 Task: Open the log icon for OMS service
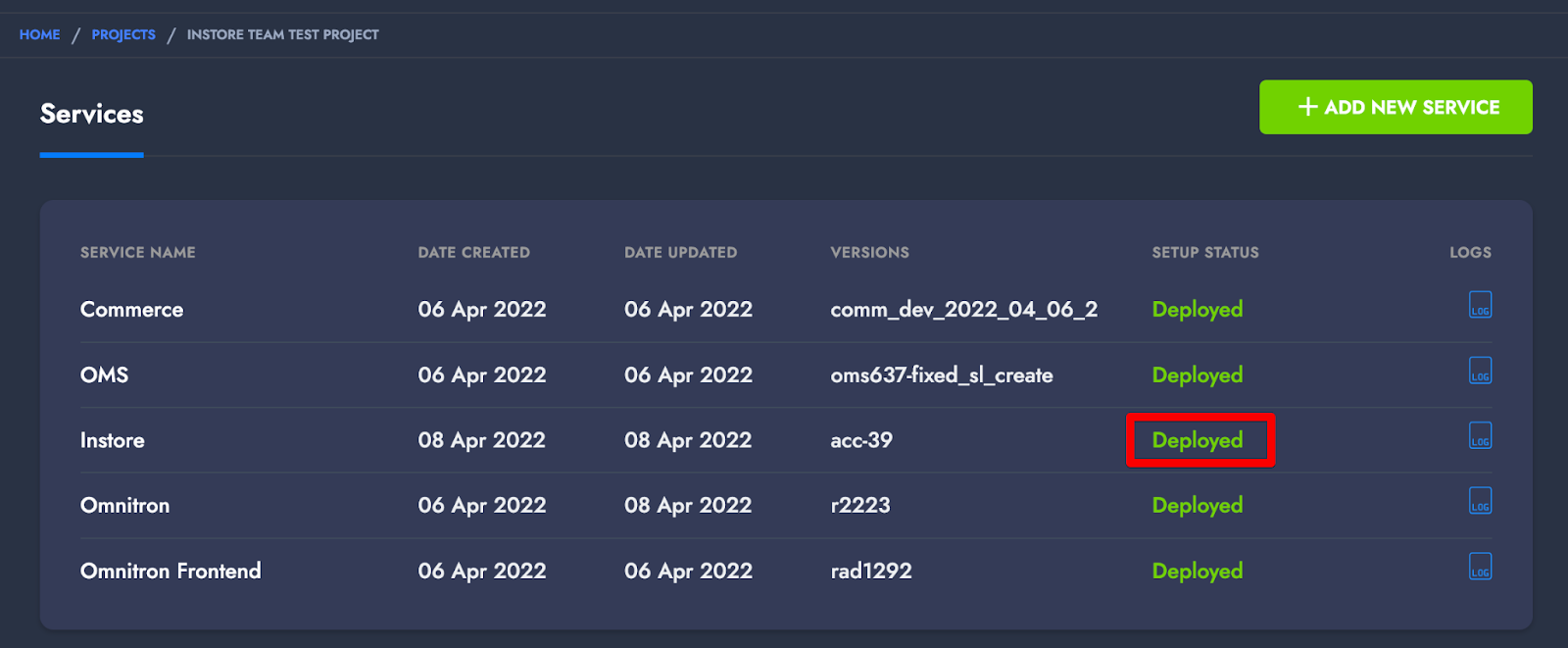click(x=1480, y=371)
